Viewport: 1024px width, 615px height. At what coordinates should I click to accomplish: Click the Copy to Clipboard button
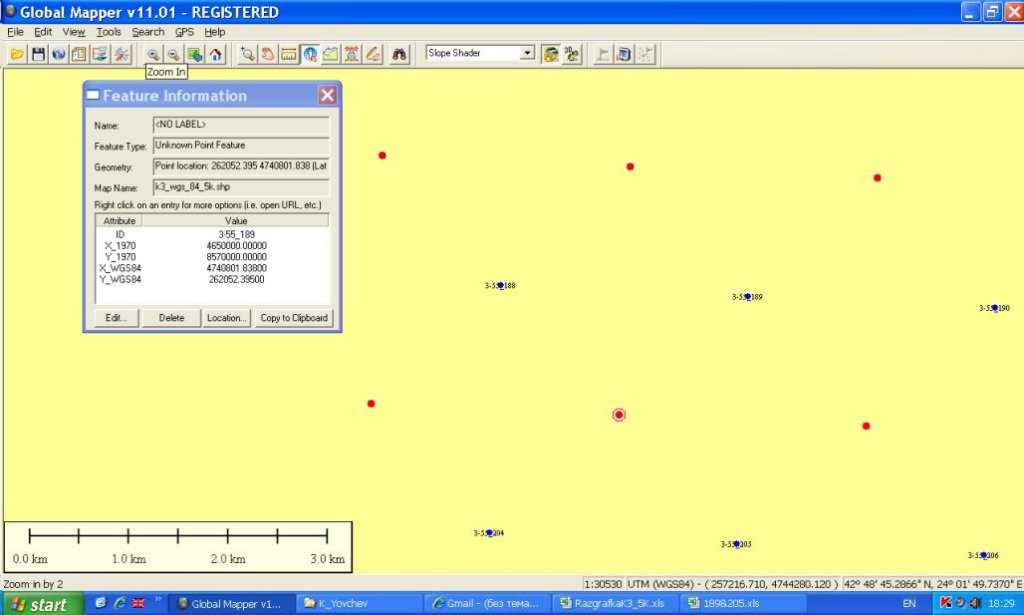tap(294, 318)
